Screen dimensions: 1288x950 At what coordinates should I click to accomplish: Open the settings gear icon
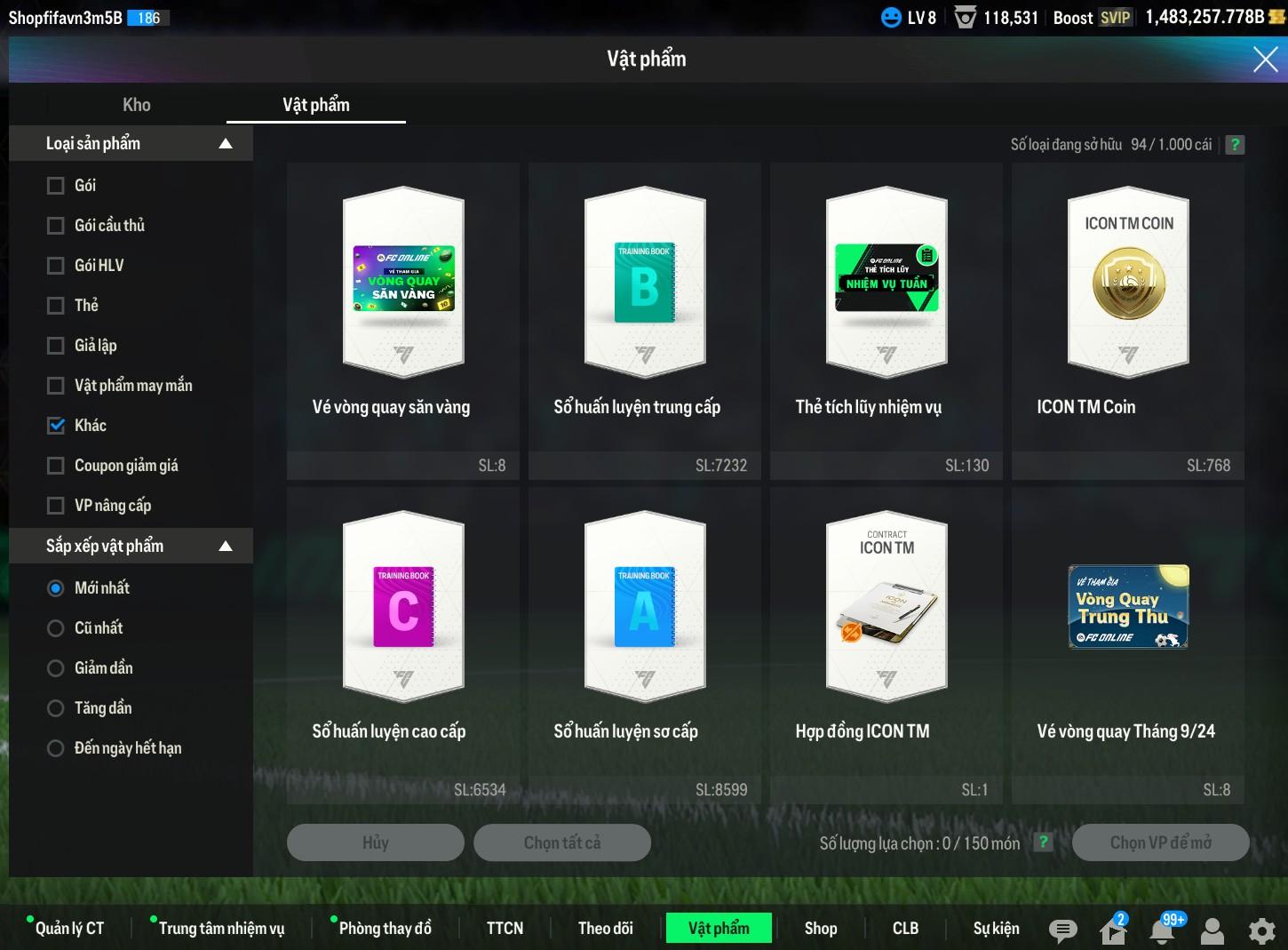tap(1261, 930)
